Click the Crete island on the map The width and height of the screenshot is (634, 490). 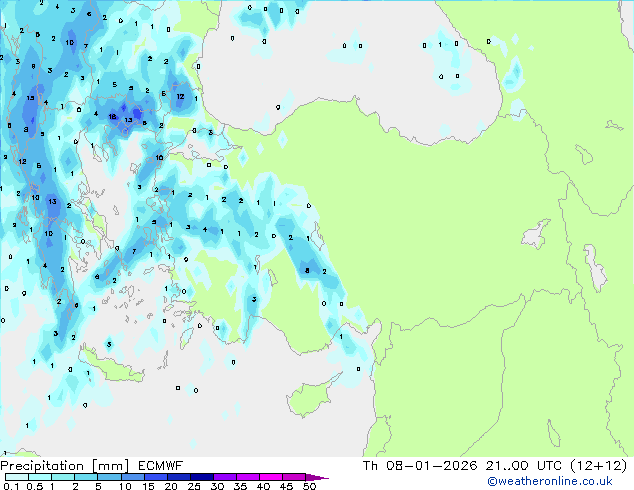tap(110, 366)
